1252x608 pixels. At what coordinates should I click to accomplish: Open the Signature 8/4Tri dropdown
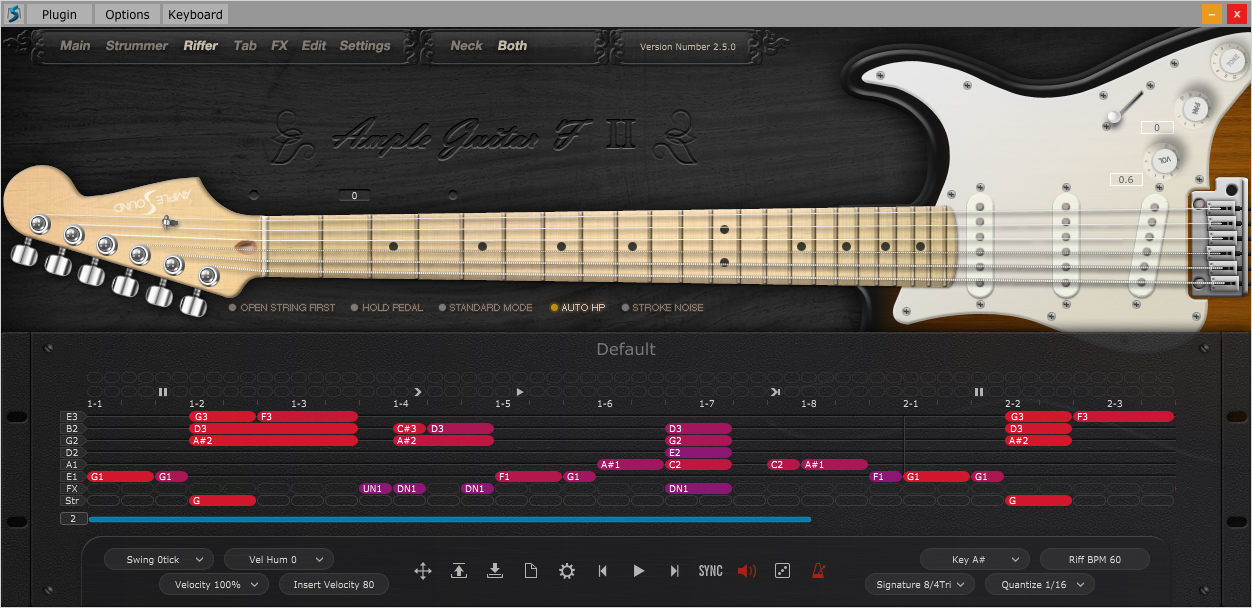coord(920,584)
